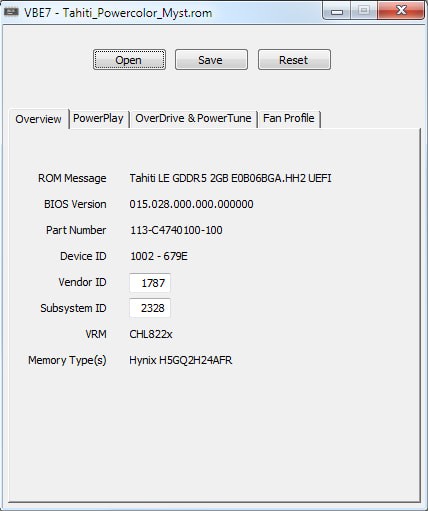Click the Device ID label

tap(83, 256)
